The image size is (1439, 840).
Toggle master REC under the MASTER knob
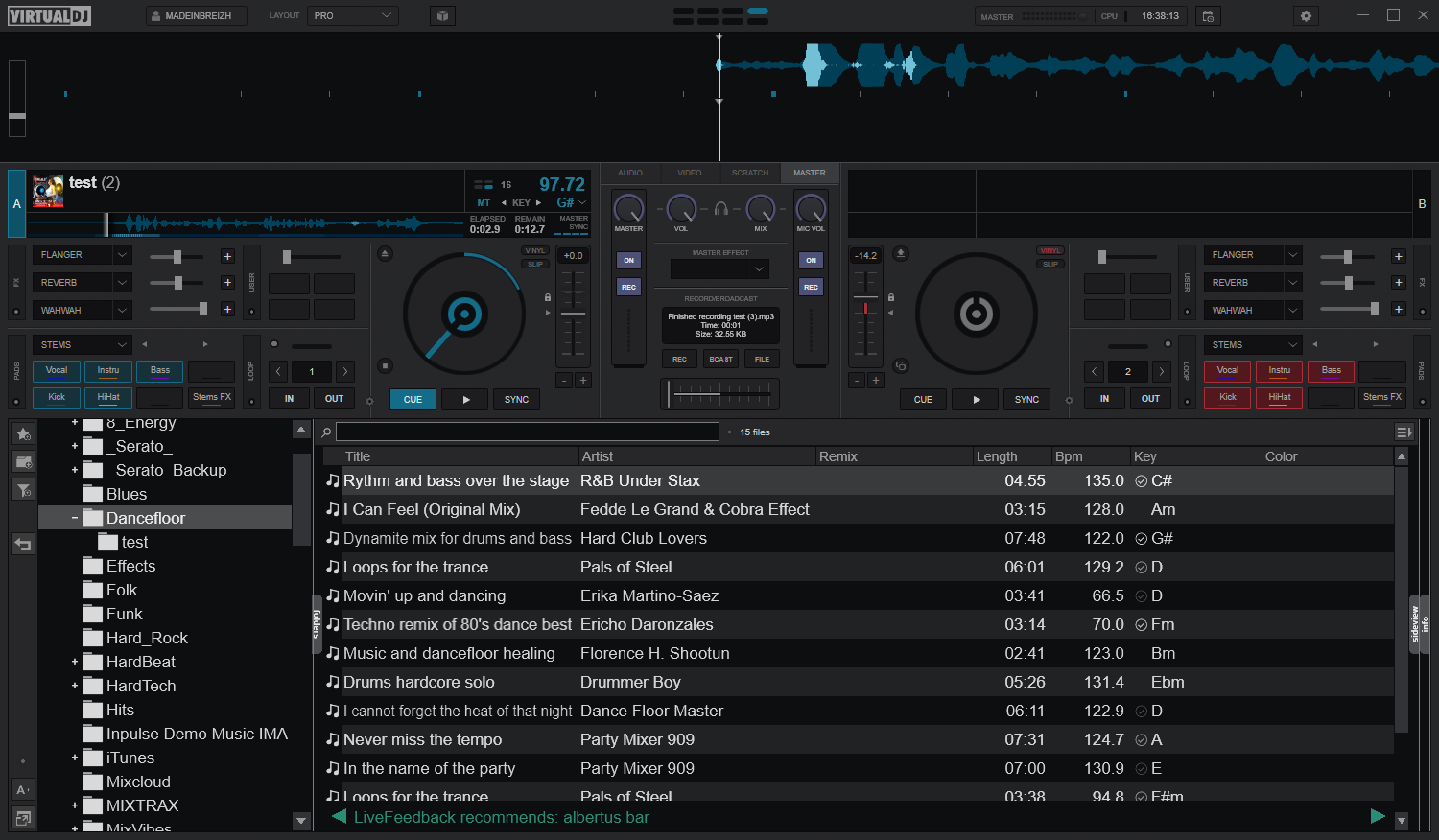(x=628, y=287)
